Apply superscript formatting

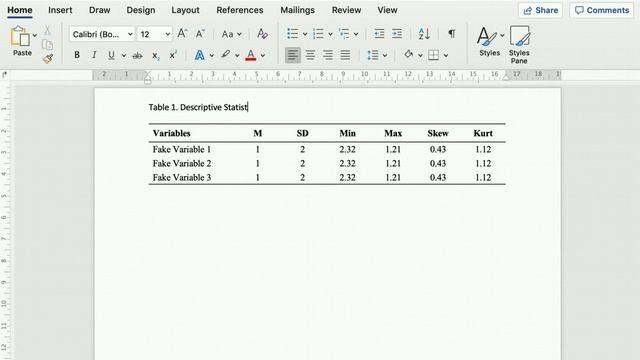click(173, 55)
